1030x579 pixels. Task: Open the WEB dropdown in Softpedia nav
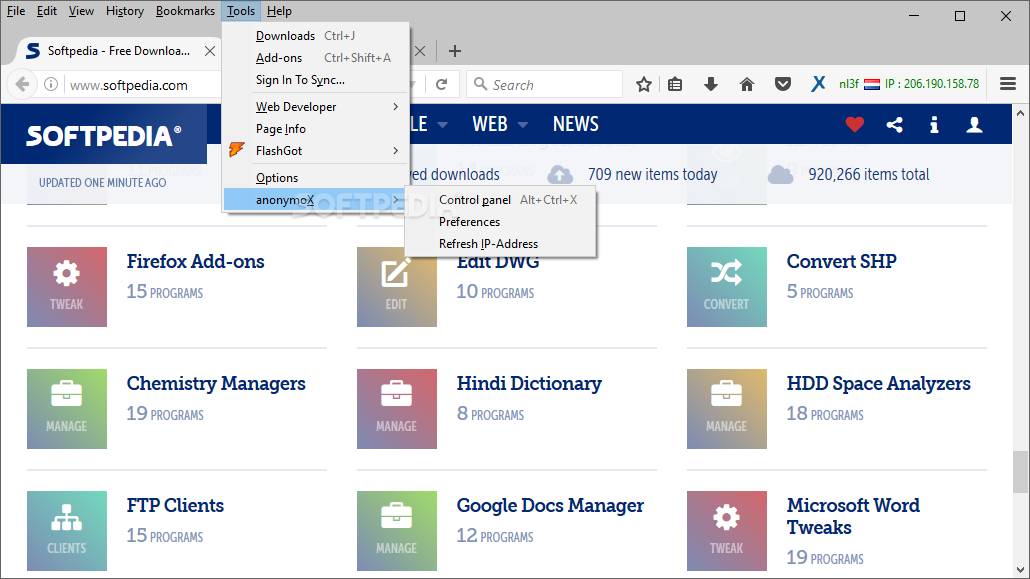(499, 124)
